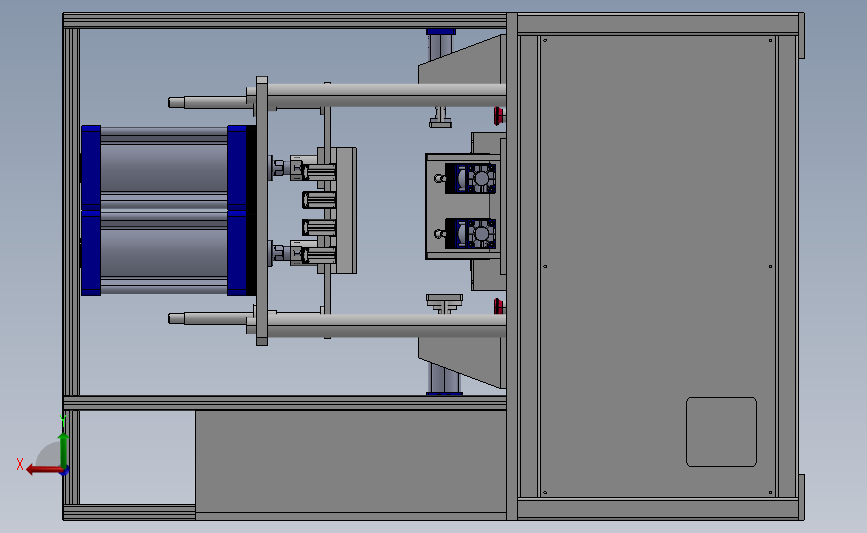Viewport: 867px width, 533px height.
Task: Select the lower red component near vertical frame
Action: [x=499, y=306]
